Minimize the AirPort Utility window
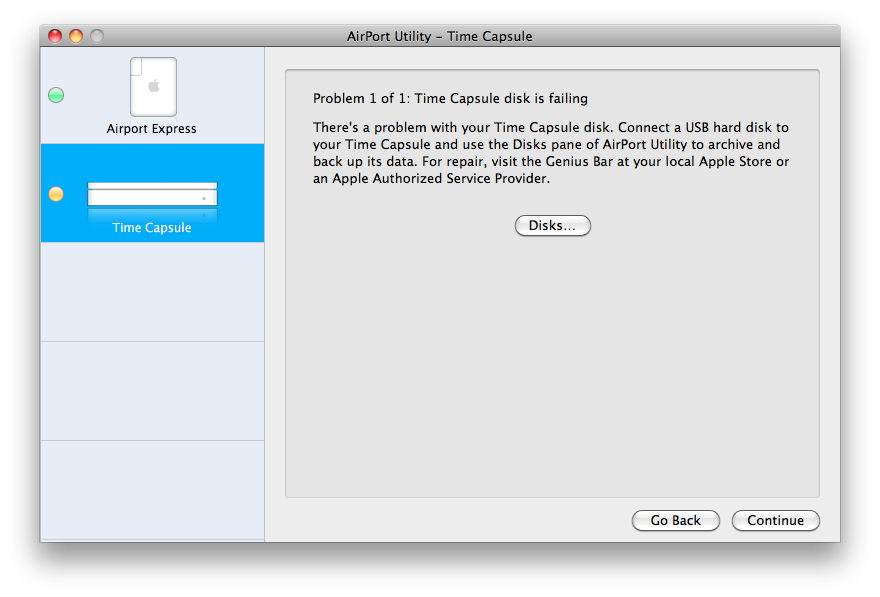 [x=76, y=36]
